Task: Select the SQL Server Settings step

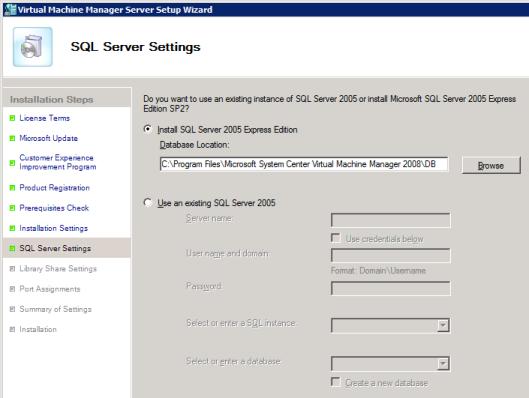Action: point(55,249)
